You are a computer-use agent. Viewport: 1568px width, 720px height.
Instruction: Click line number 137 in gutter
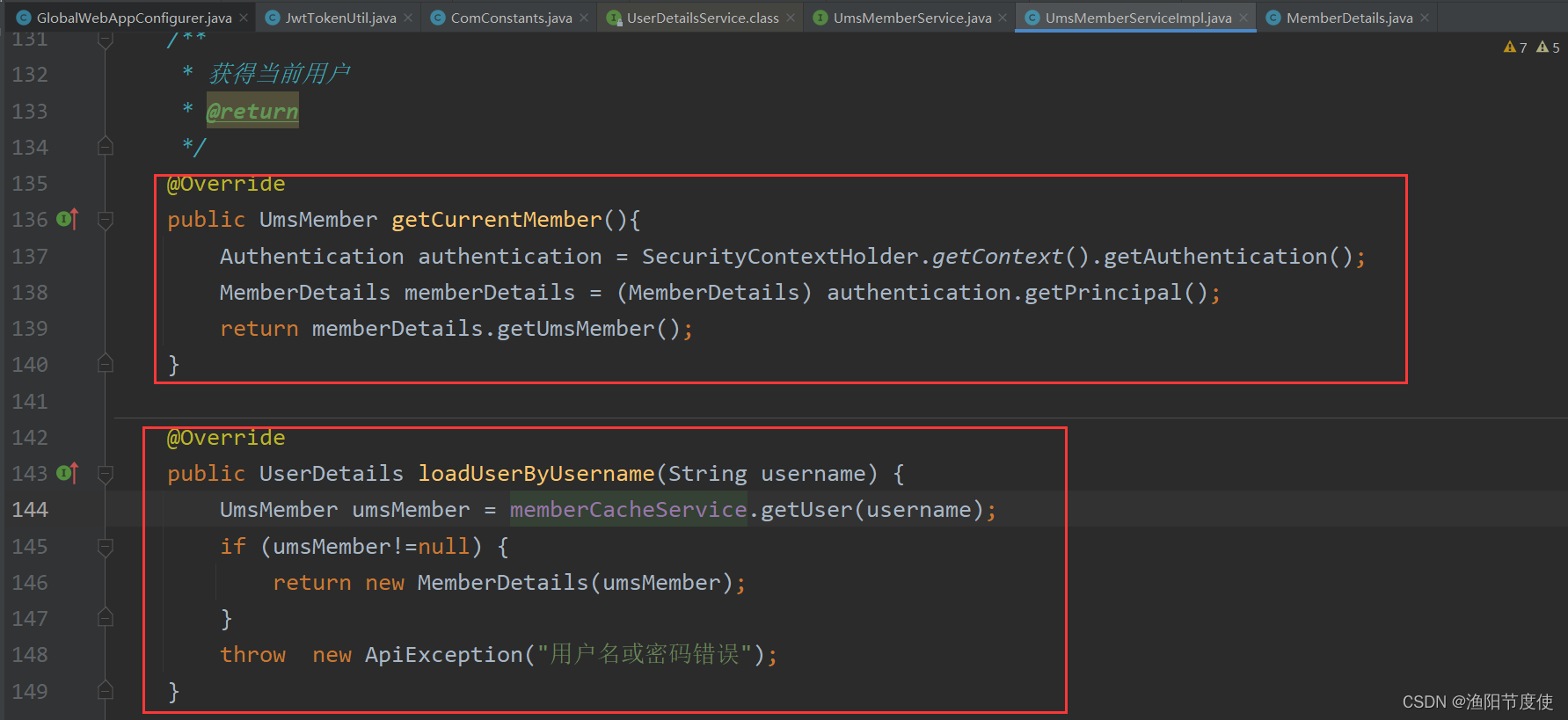[x=30, y=257]
